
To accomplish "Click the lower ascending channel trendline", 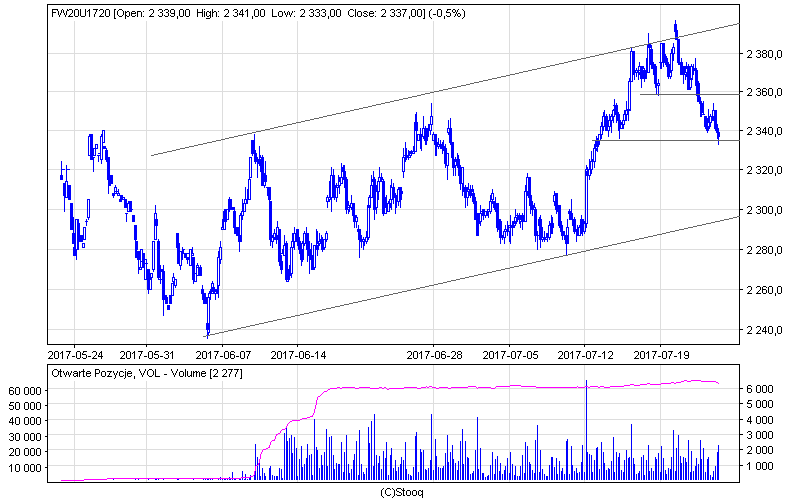I will click(471, 277).
